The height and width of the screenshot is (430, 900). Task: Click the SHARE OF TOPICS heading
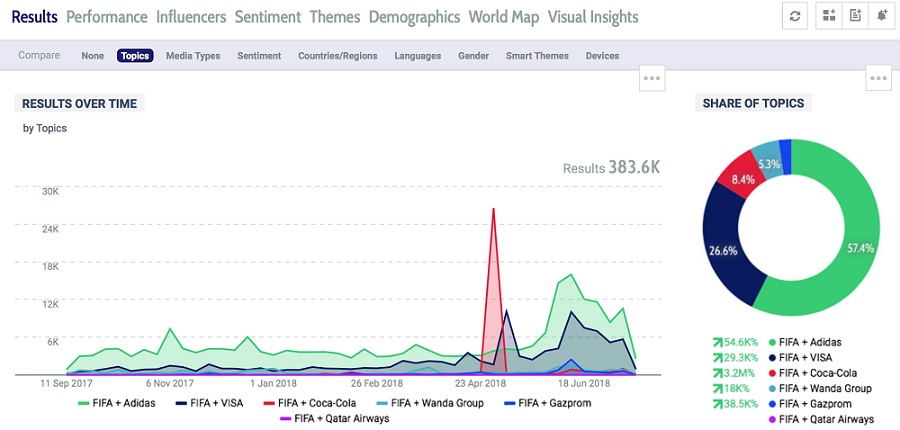[753, 103]
